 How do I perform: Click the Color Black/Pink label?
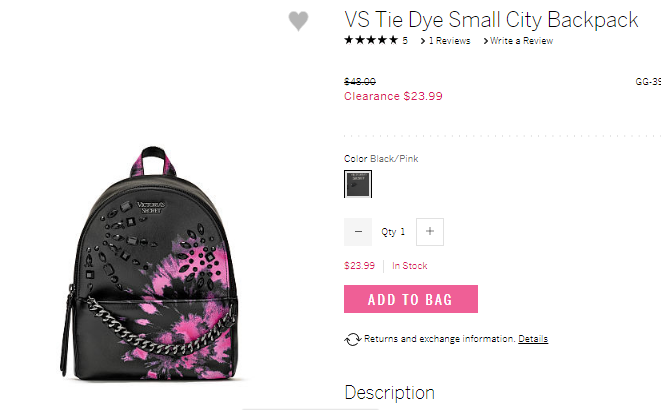coord(381,159)
